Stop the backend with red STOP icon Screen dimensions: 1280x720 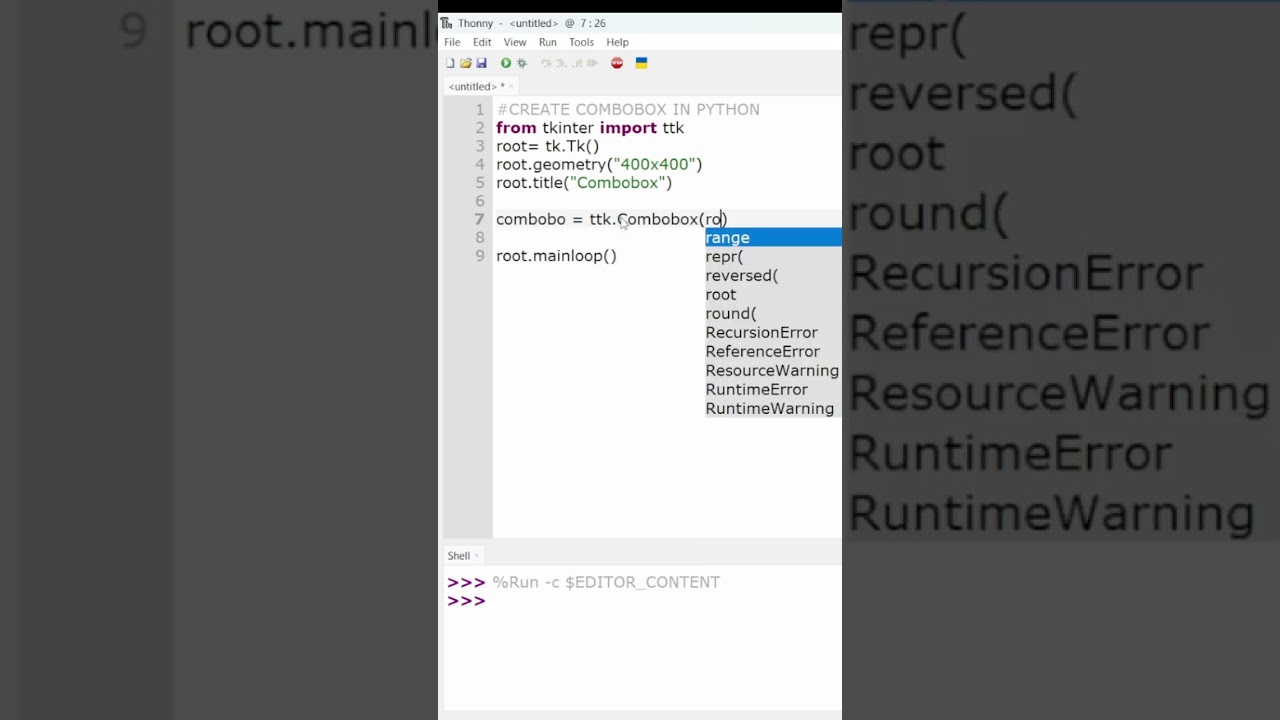click(617, 63)
